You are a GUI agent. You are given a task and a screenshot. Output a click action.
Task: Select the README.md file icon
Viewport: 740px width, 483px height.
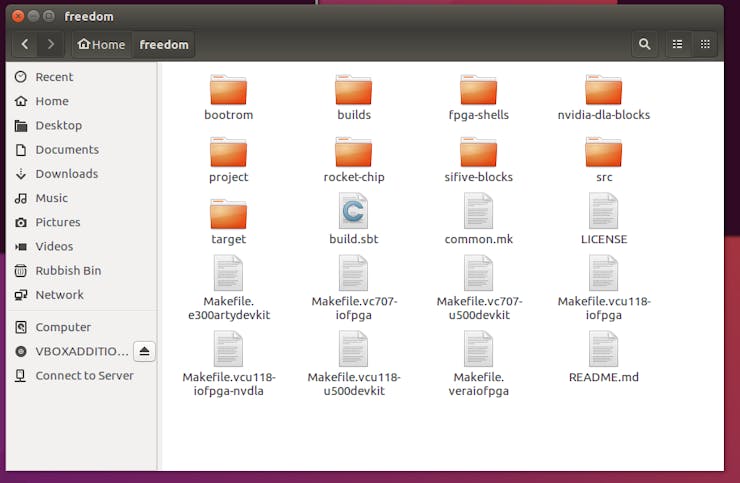pyautogui.click(x=604, y=349)
